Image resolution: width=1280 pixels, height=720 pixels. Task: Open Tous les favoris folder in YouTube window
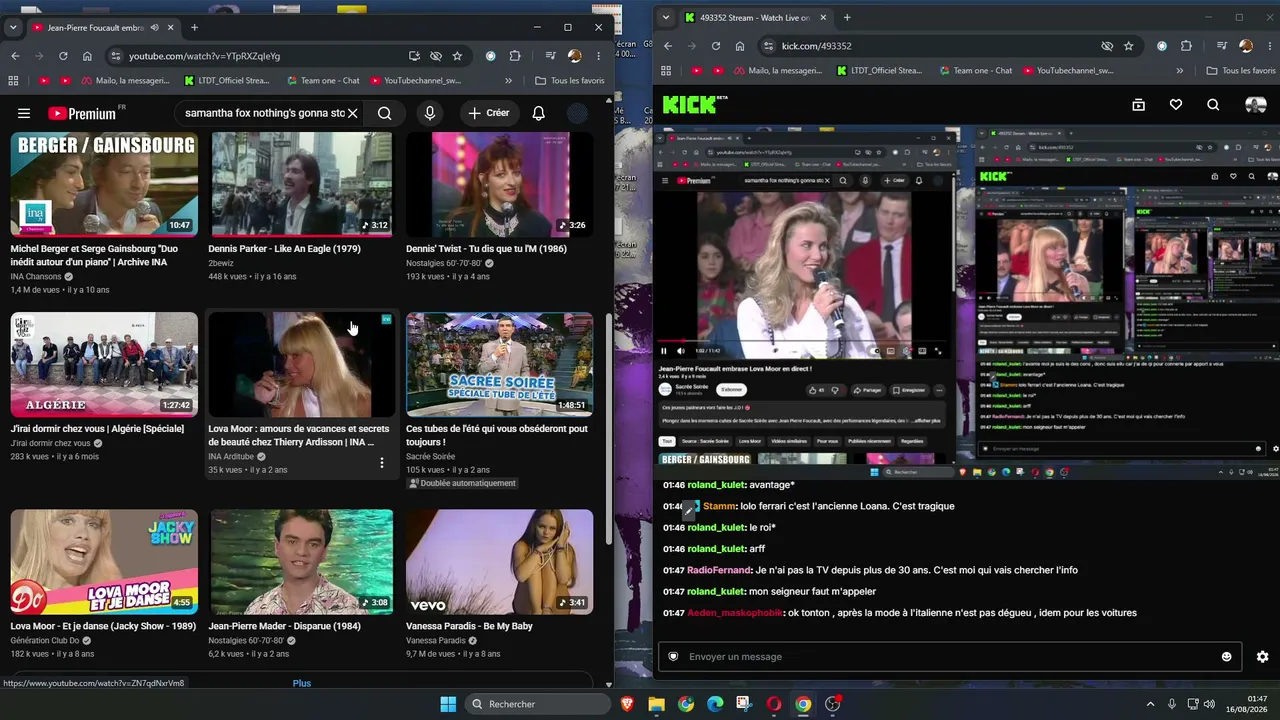[x=570, y=81]
